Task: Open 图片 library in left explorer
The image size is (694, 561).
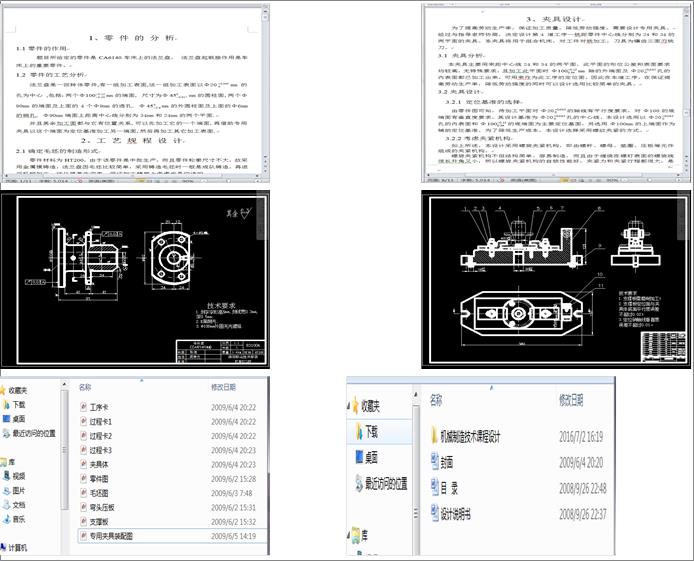Action: pos(14,490)
